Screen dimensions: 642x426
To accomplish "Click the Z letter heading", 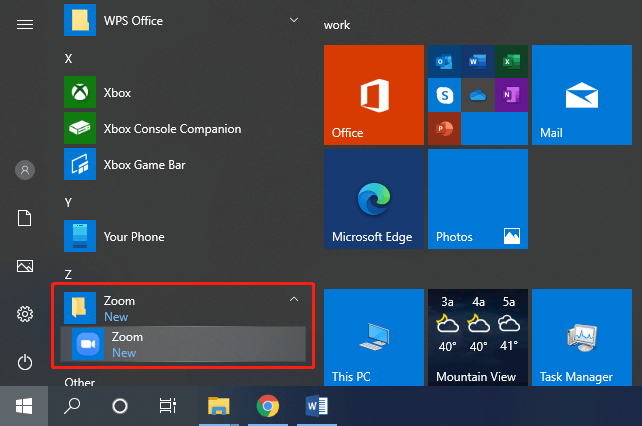I will (68, 274).
